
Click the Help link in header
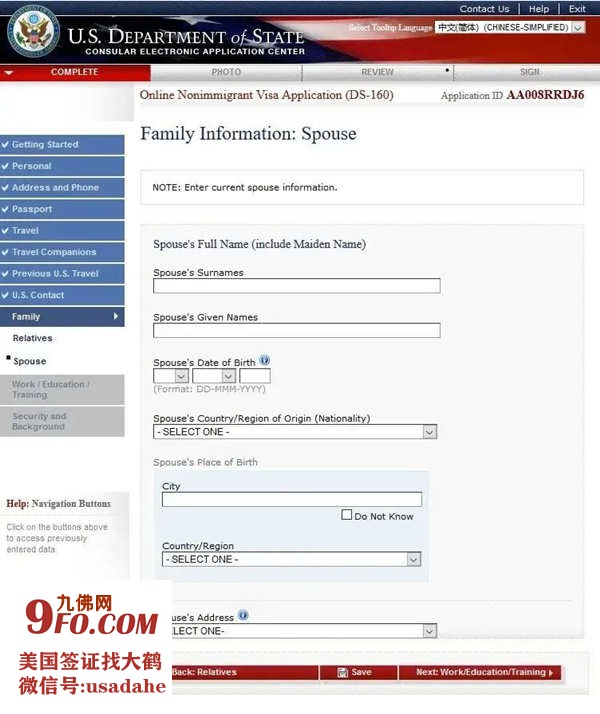(x=539, y=9)
